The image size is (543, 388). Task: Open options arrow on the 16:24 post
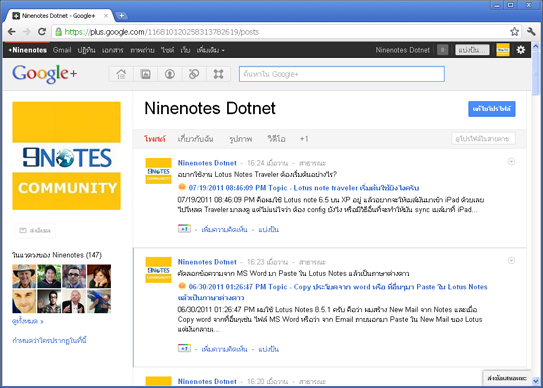coord(511,161)
